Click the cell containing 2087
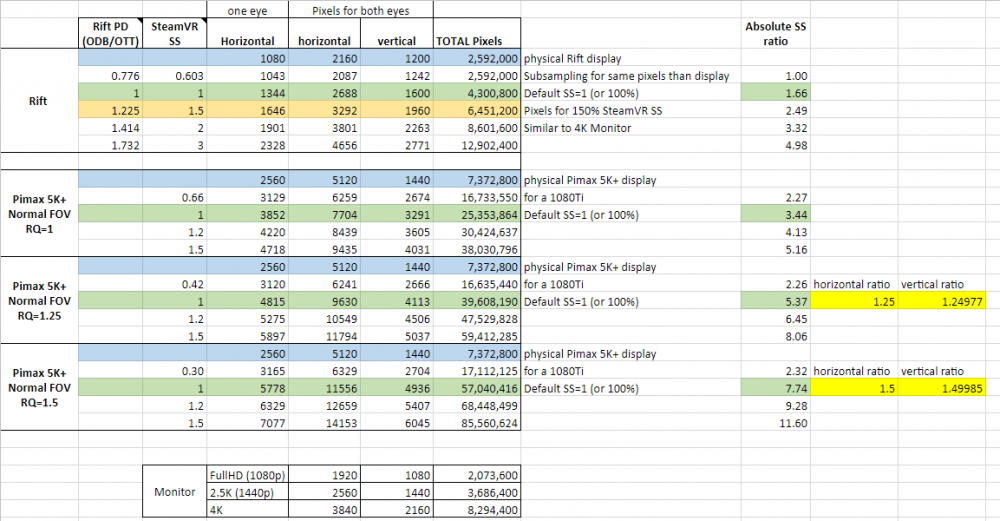The height and width of the screenshot is (521, 1000). (x=324, y=76)
